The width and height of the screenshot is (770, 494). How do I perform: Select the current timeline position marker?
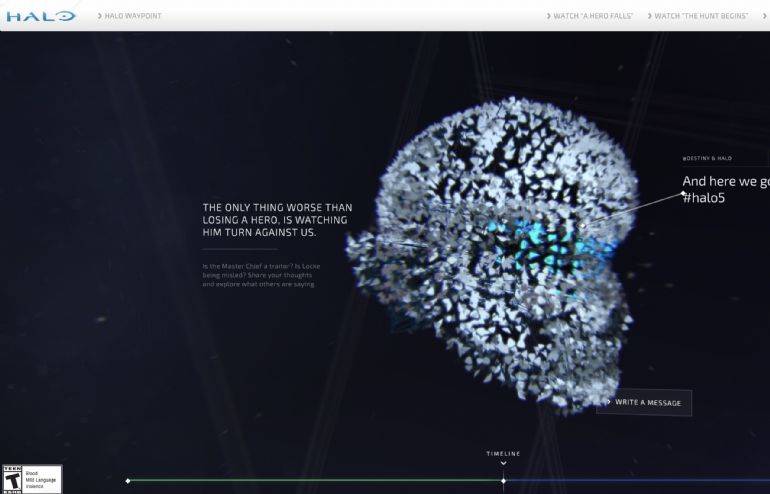point(503,481)
